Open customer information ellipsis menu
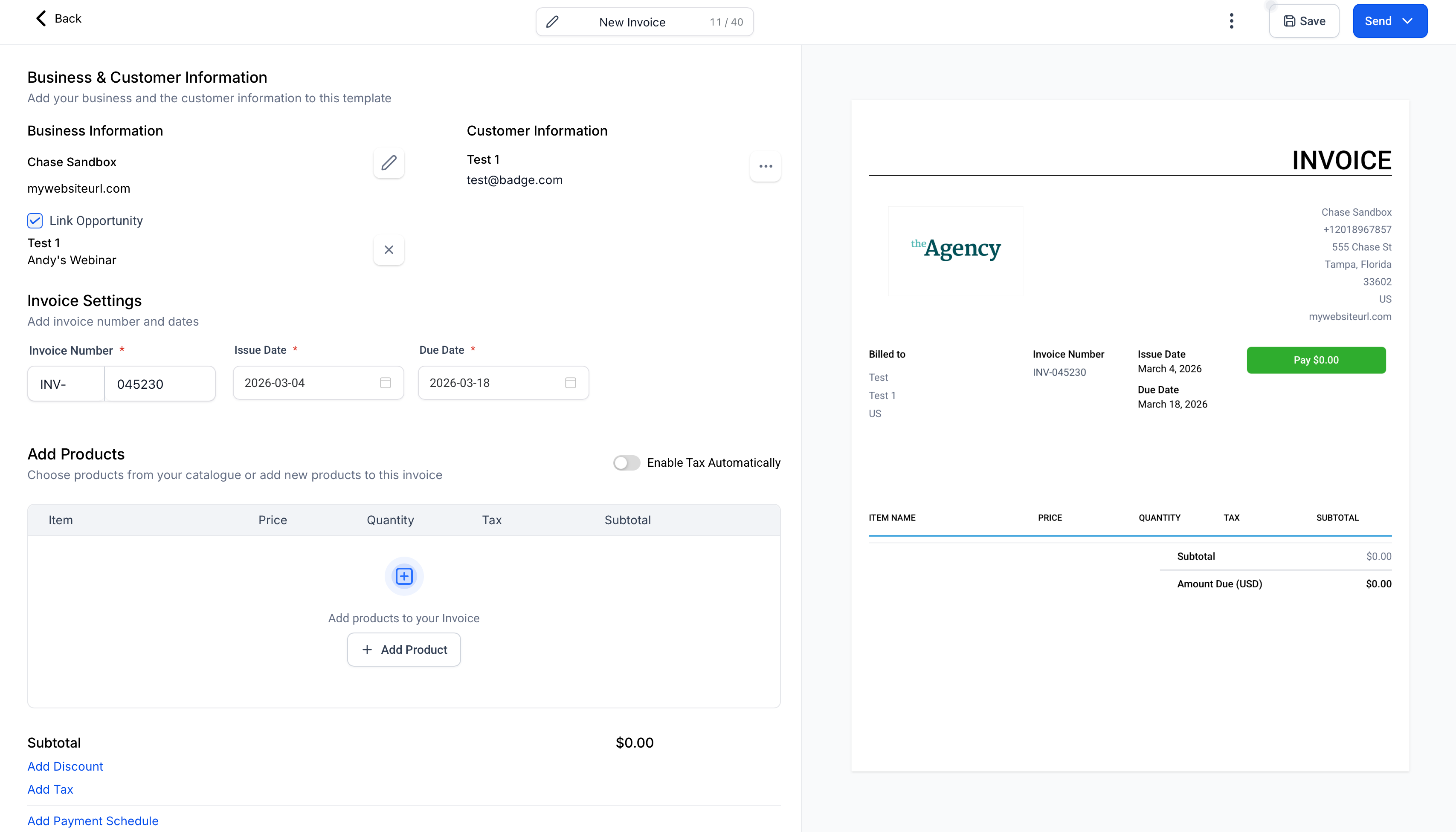 click(766, 166)
